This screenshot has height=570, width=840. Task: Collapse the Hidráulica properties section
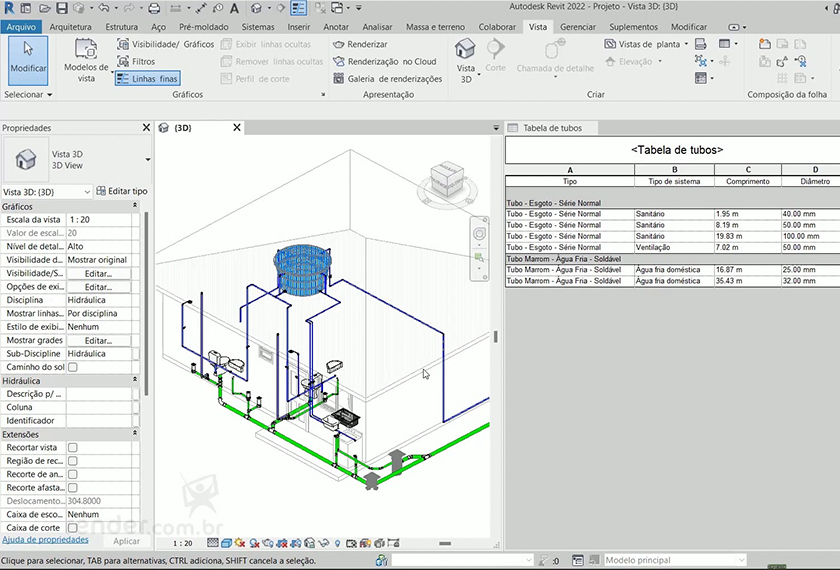click(135, 381)
